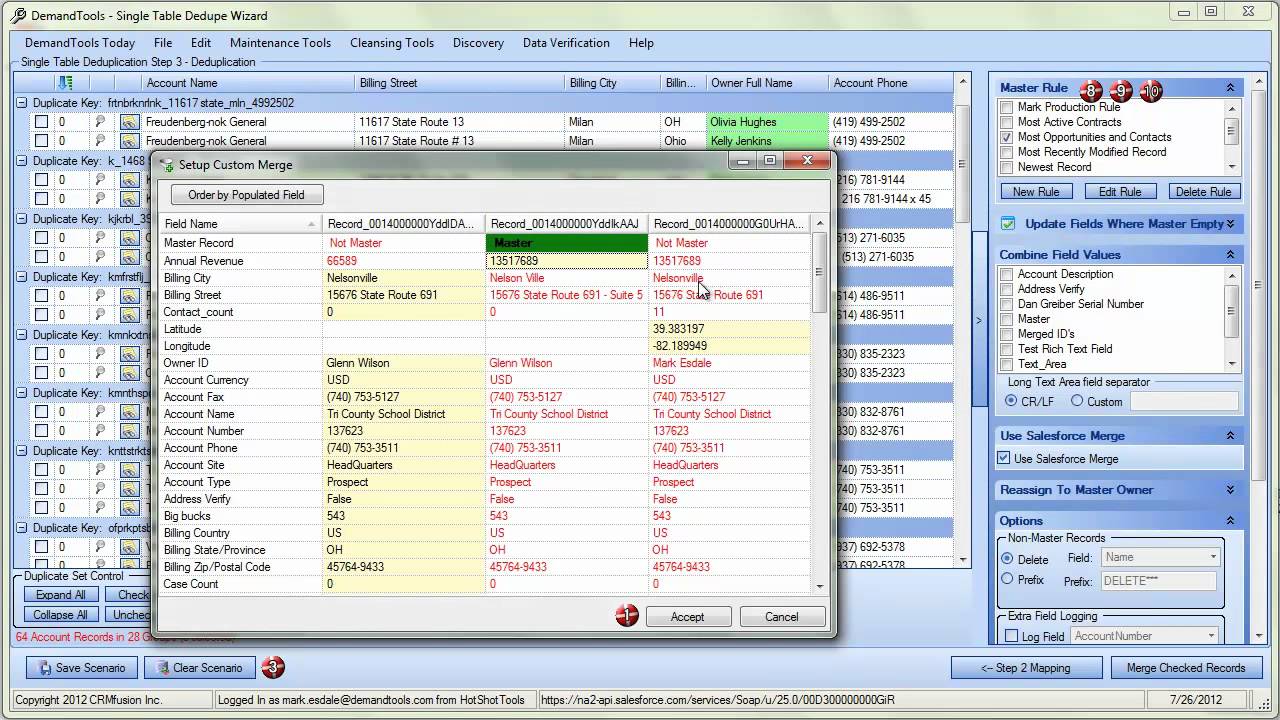Collapse the Duplicate Key k_1468 group
This screenshot has width=1280, height=720.
[x=22, y=161]
